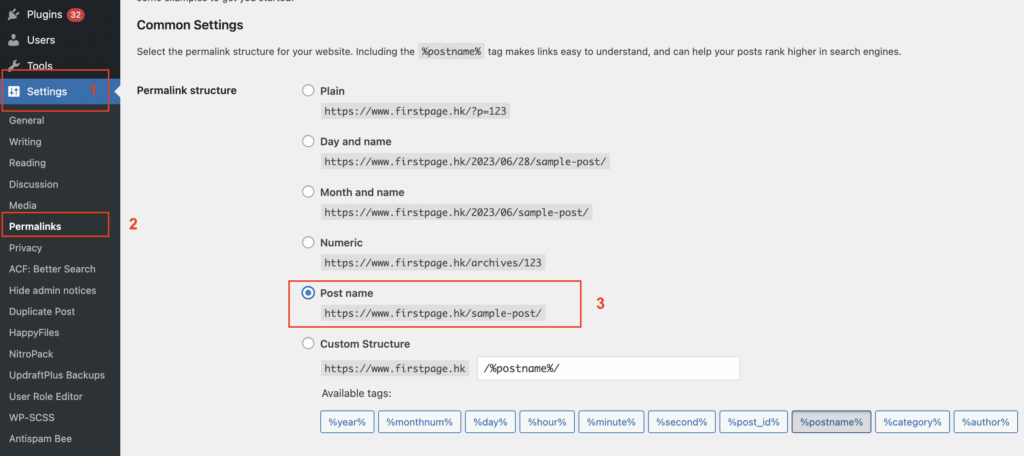
Task: Select the Custom Structure radio button
Action: pos(308,344)
